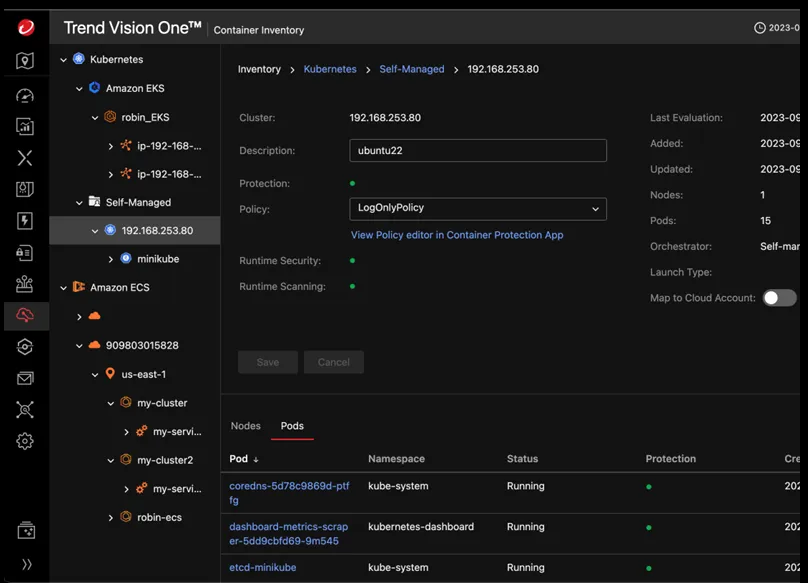The image size is (808, 583).
Task: Open the dashboard gauge icon in sidebar
Action: (26, 95)
